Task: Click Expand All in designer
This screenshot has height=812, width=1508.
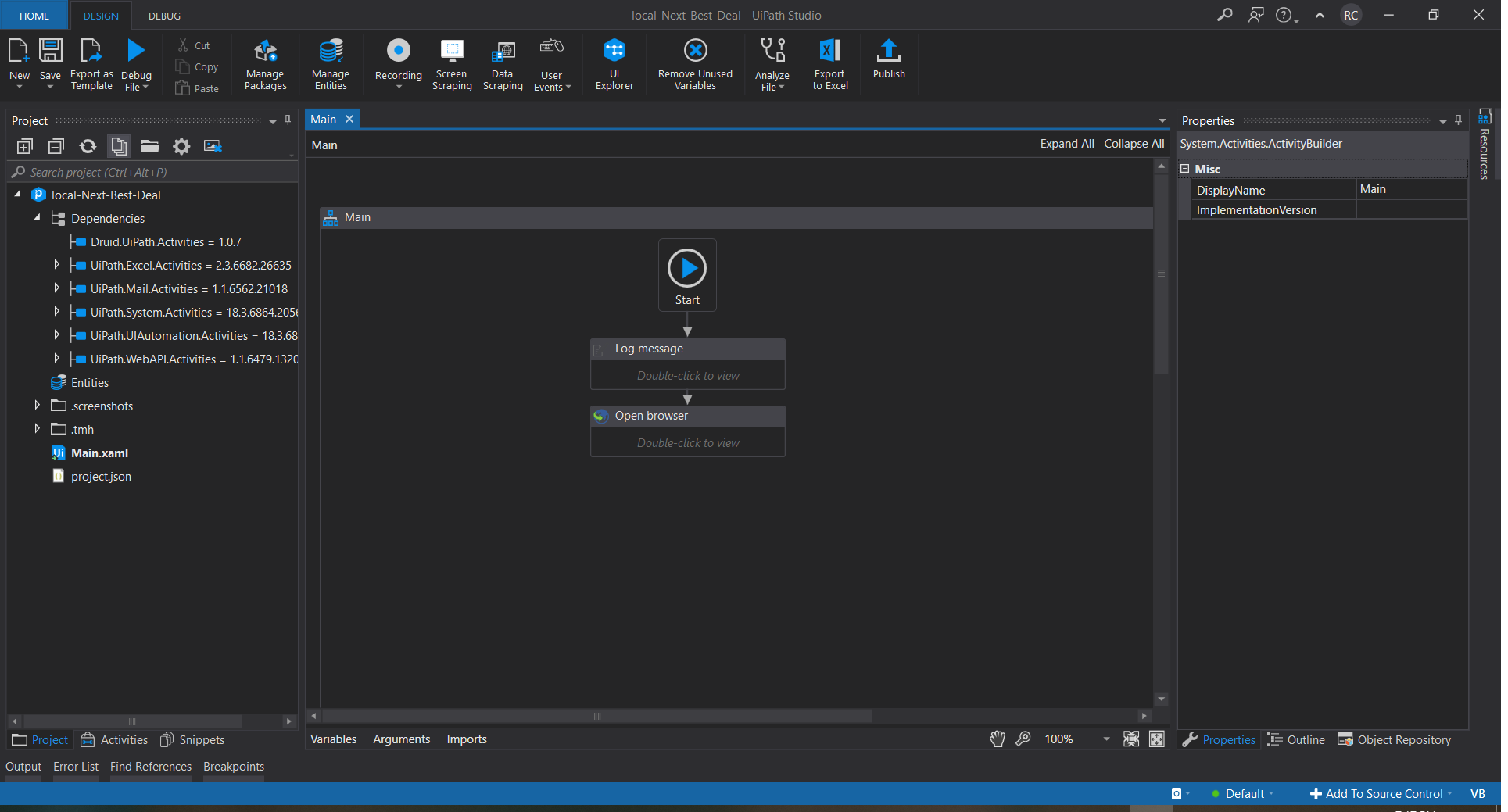Action: click(1067, 144)
